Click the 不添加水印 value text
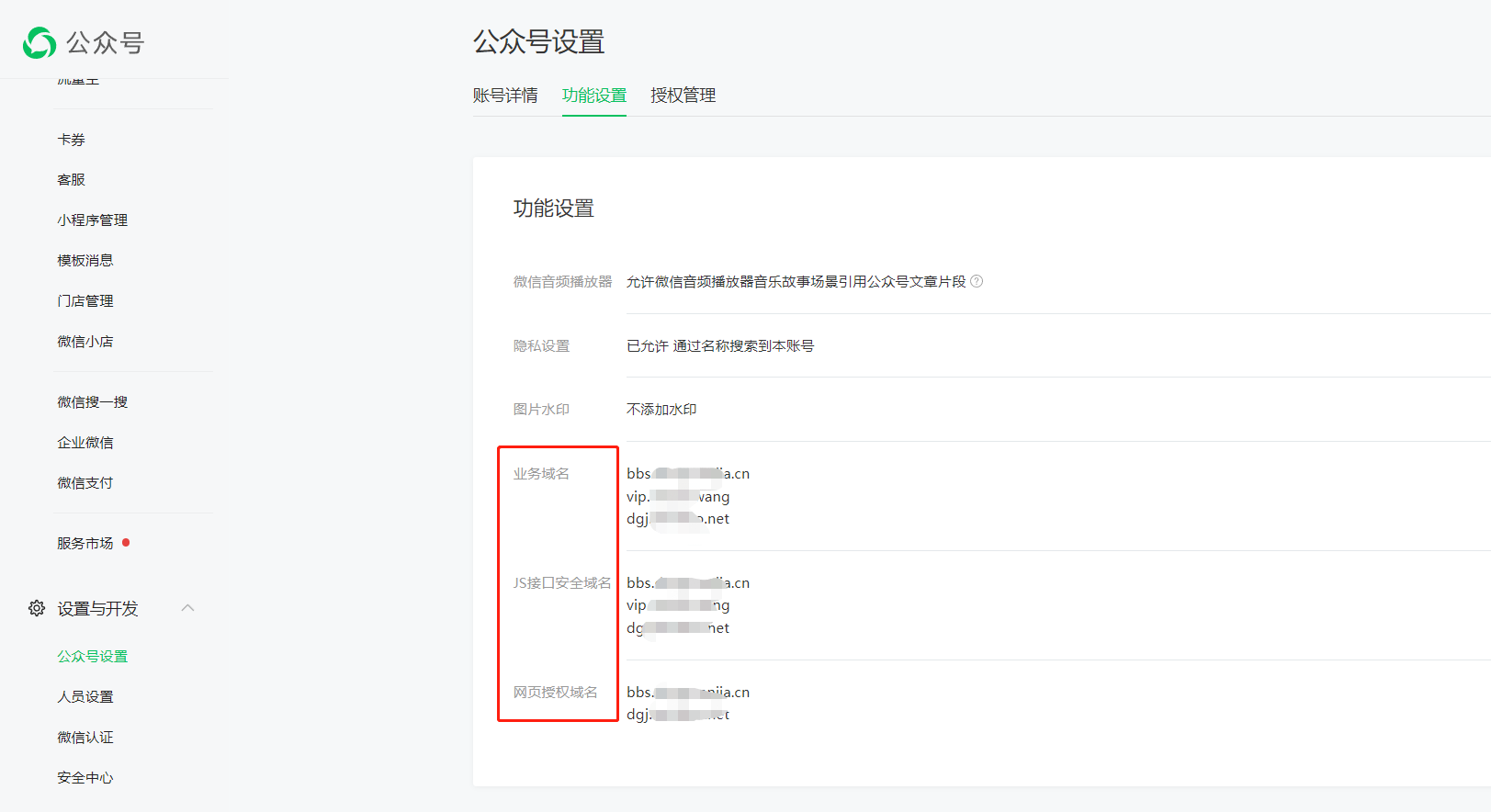 [661, 410]
